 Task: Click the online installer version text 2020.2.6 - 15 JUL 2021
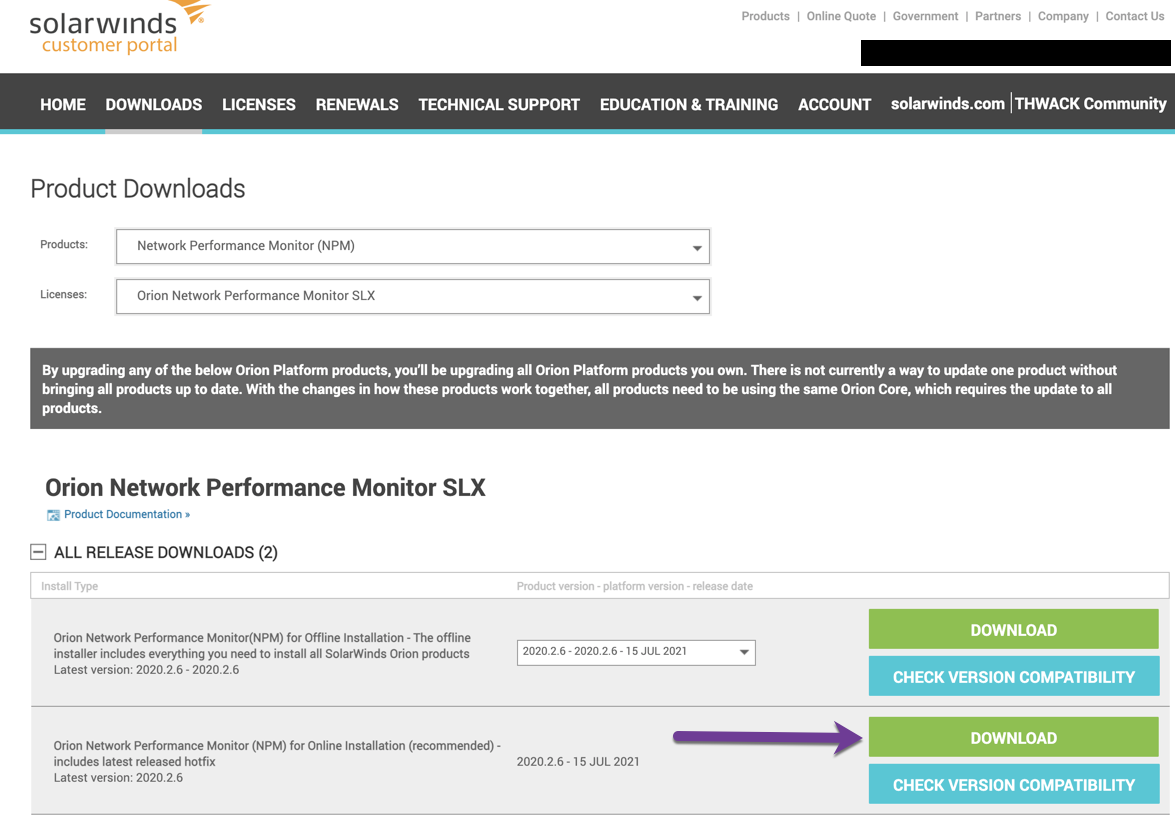pos(578,761)
